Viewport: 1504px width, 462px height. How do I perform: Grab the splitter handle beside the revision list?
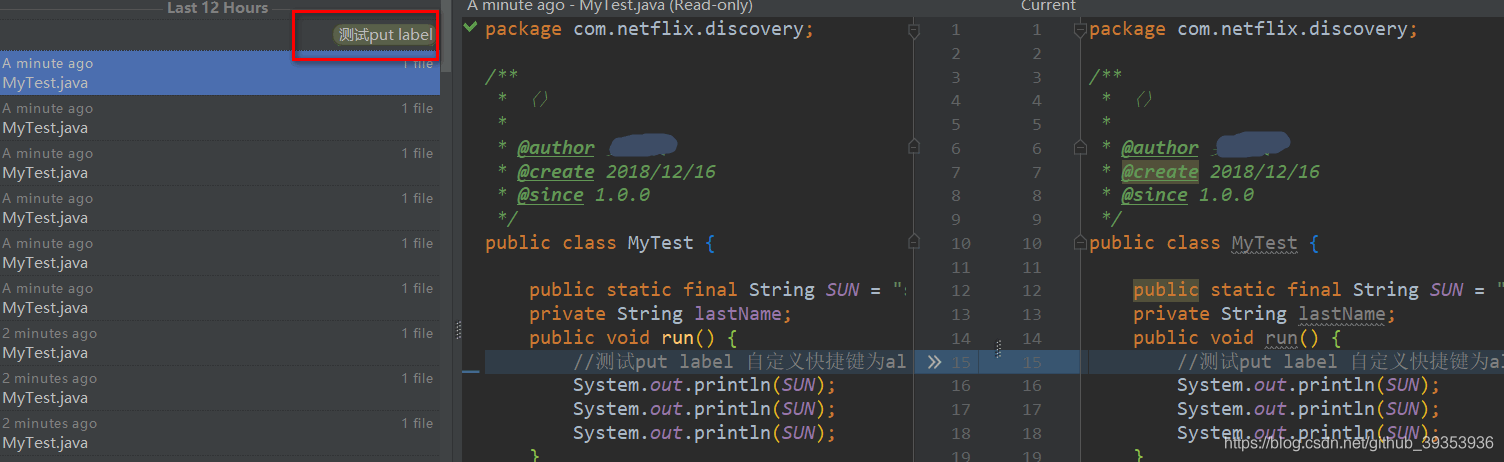pyautogui.click(x=459, y=329)
